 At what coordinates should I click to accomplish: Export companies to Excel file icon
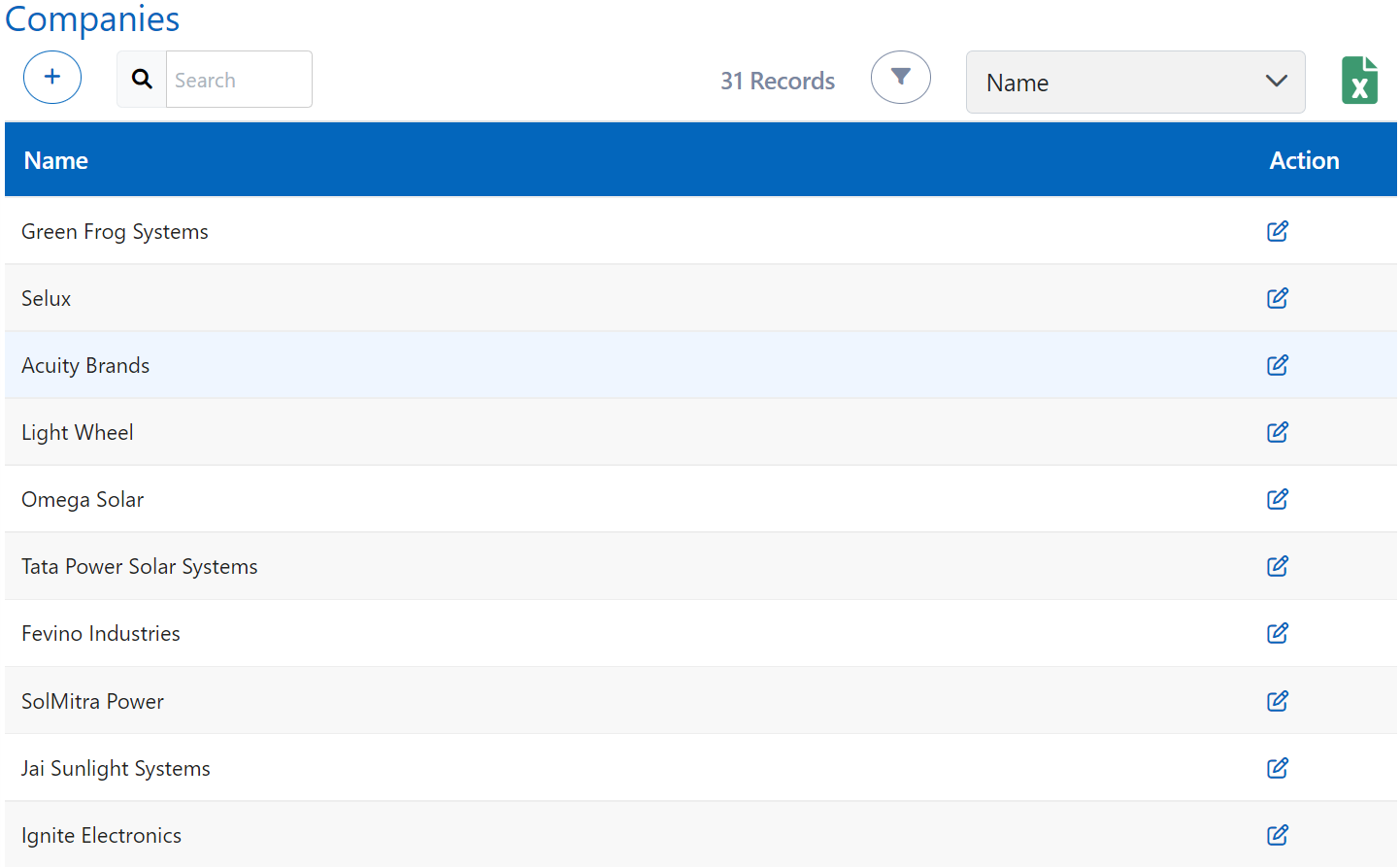pyautogui.click(x=1359, y=81)
